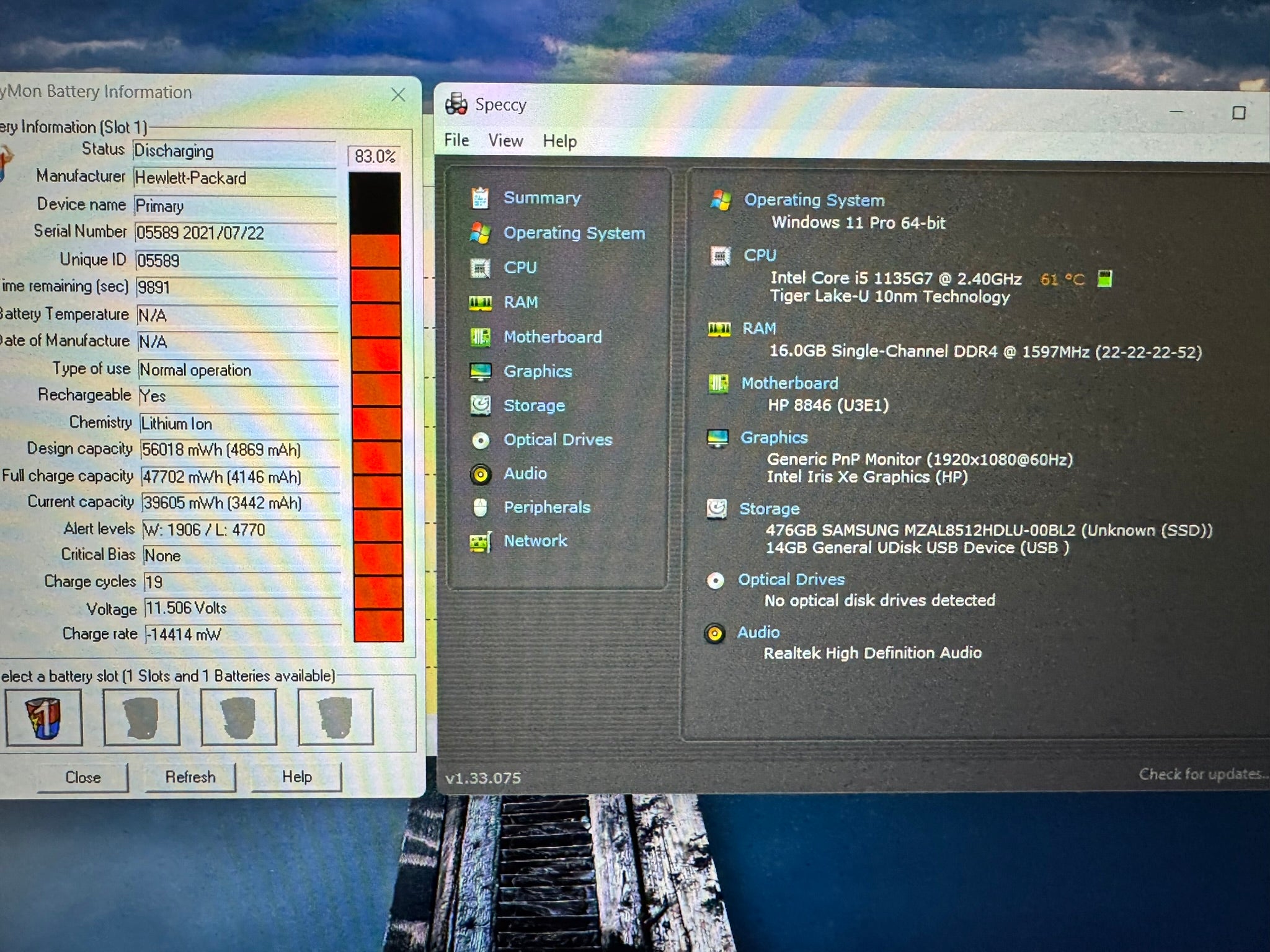Click the green CPU temperature indicator icon
Viewport: 1270px width, 952px height.
pos(1104,279)
